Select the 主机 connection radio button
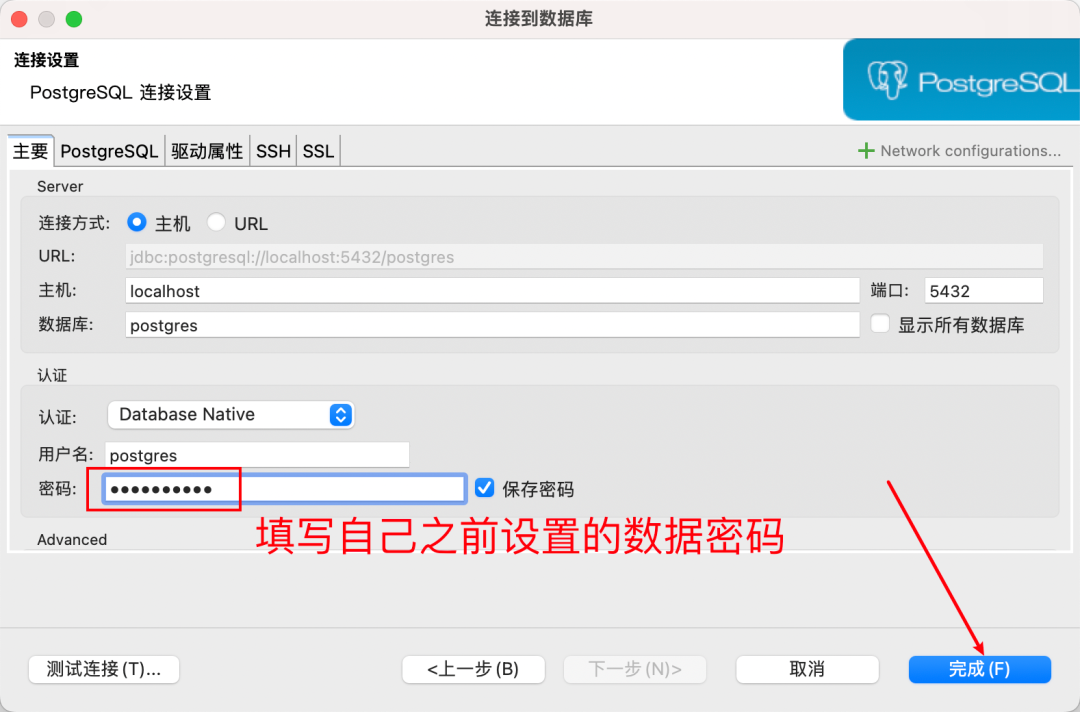The height and width of the screenshot is (712, 1080). pyautogui.click(x=136, y=222)
